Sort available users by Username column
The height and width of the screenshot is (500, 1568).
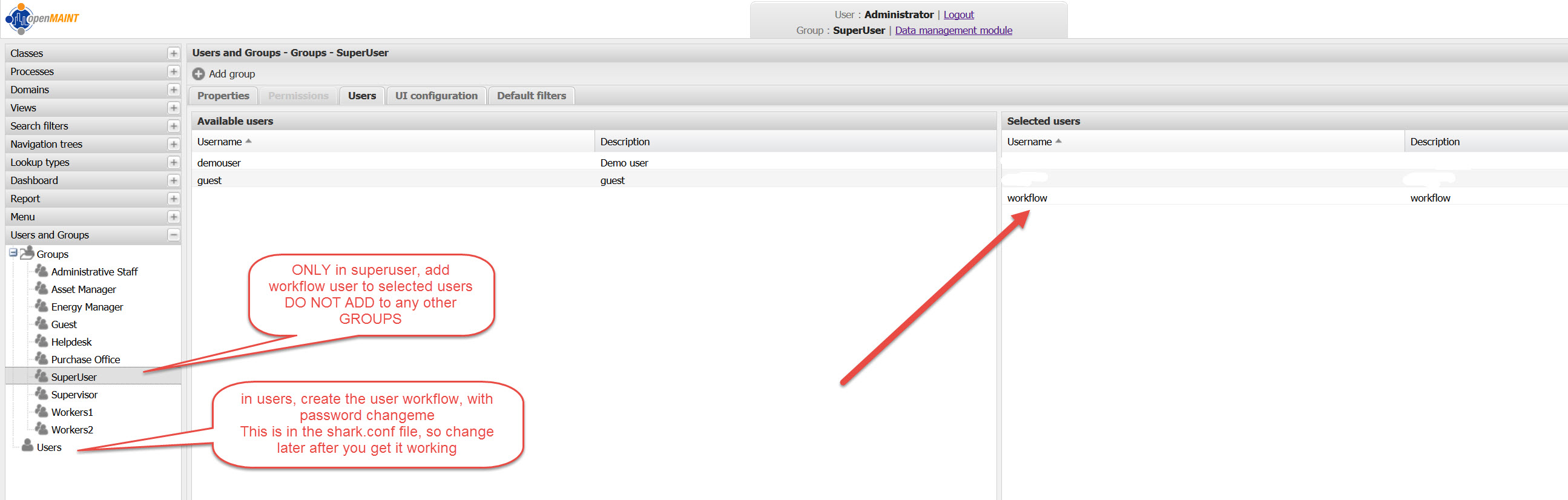point(220,142)
